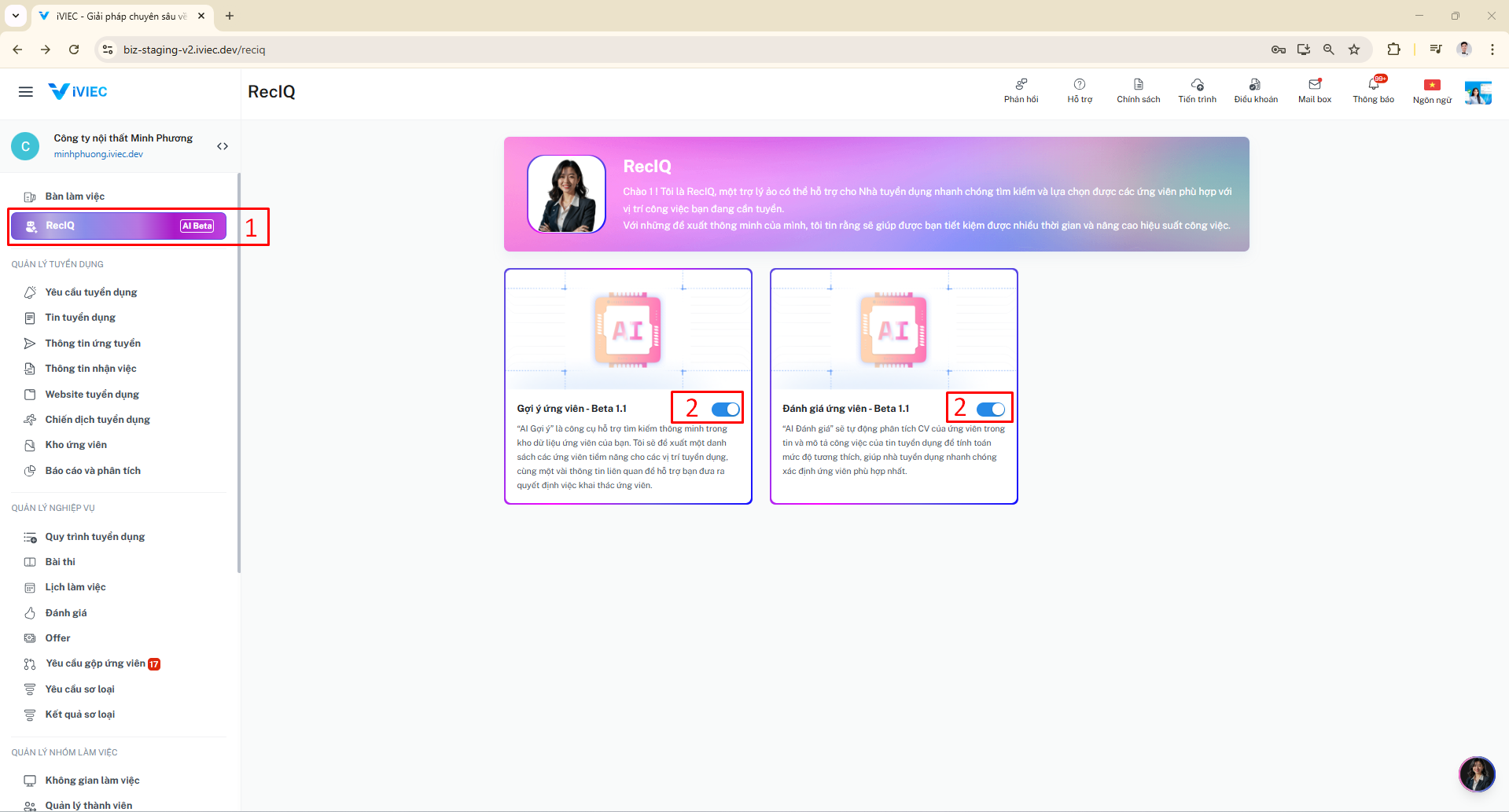The height and width of the screenshot is (812, 1509).
Task: Click the iVIEC logo
Action: 78,92
